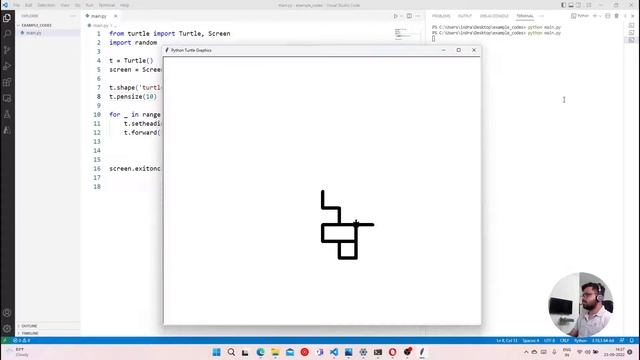Open Windows Start menu
The width and height of the screenshot is (640, 360).
(x=216, y=352)
